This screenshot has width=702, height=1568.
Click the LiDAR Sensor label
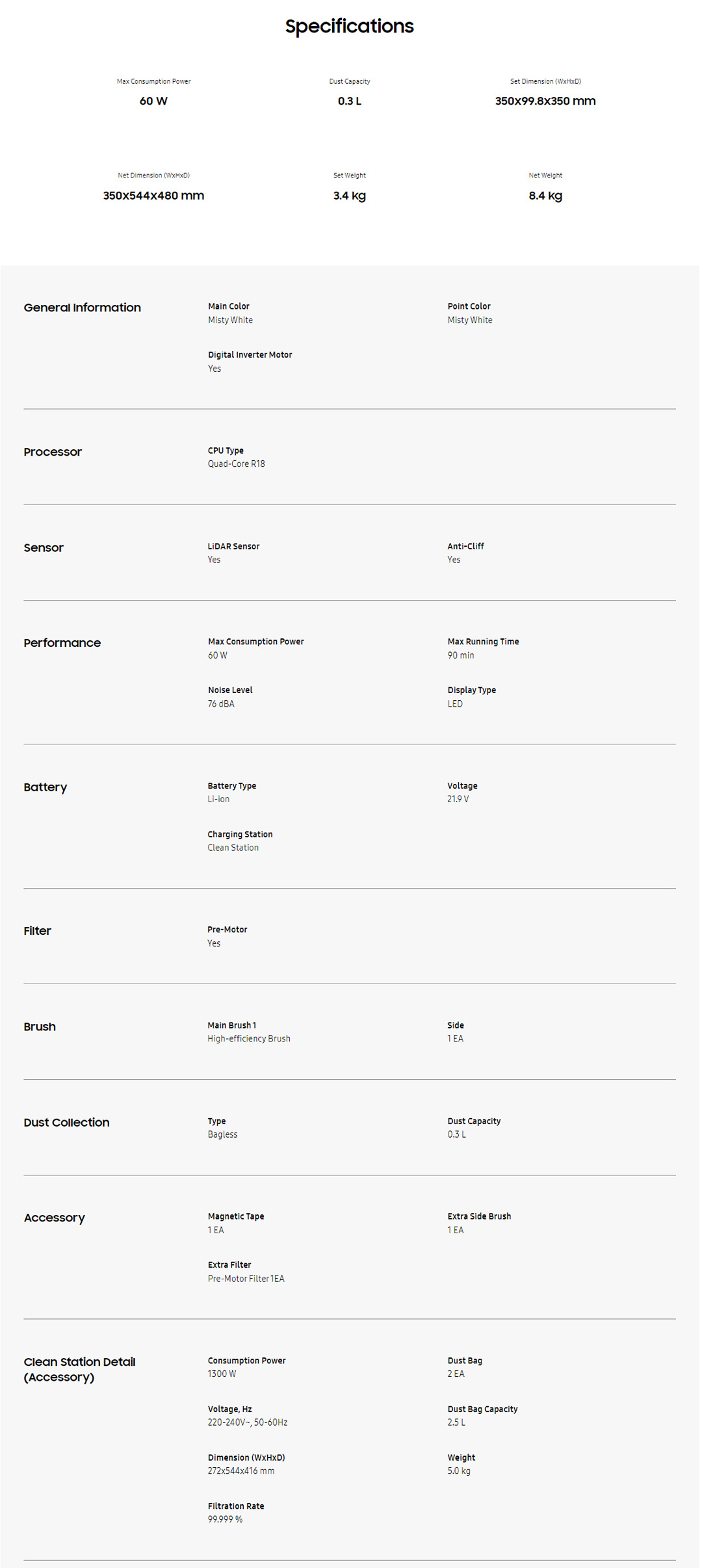[233, 547]
